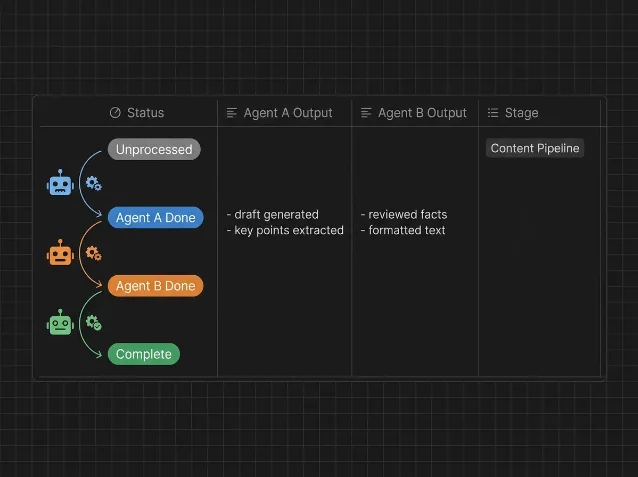
Task: Click the orange robot agent icon
Action: point(60,253)
